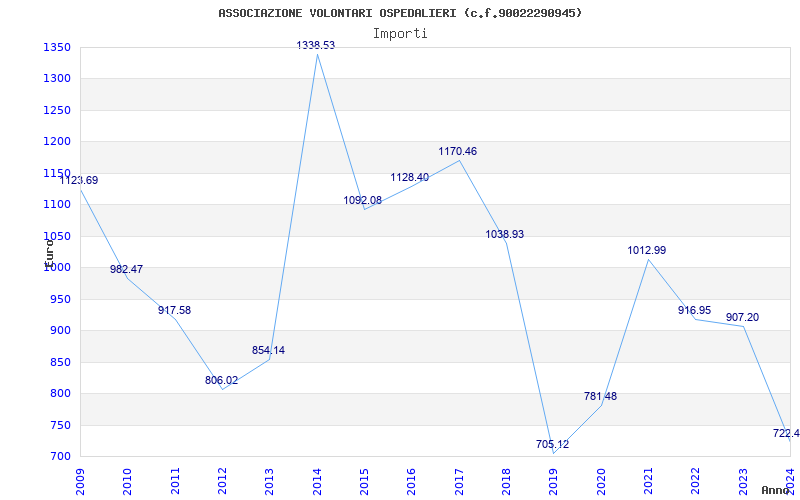
Task: Select the 1170.46 data label
Action: (x=458, y=152)
